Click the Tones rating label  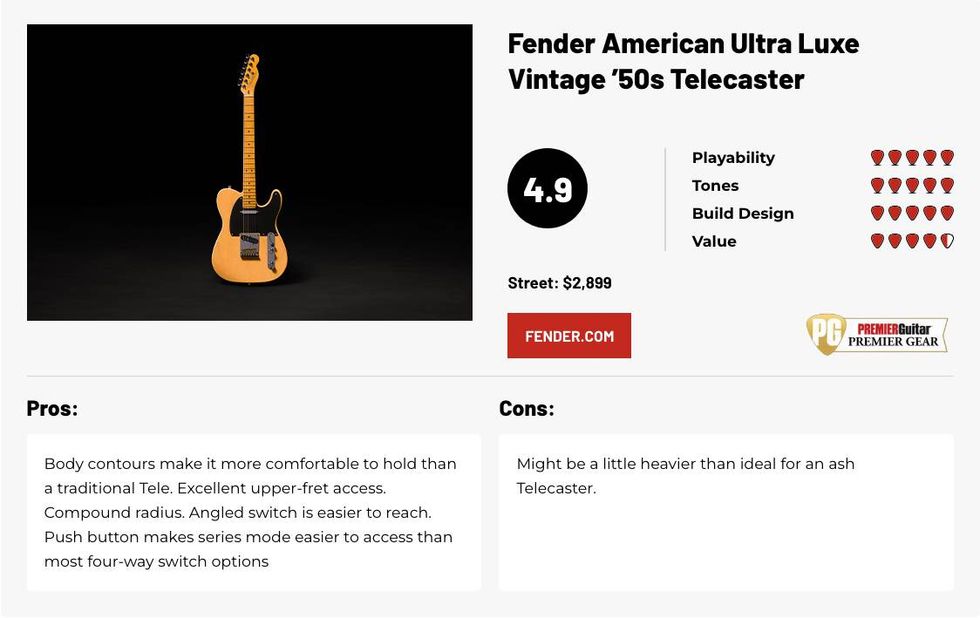715,186
